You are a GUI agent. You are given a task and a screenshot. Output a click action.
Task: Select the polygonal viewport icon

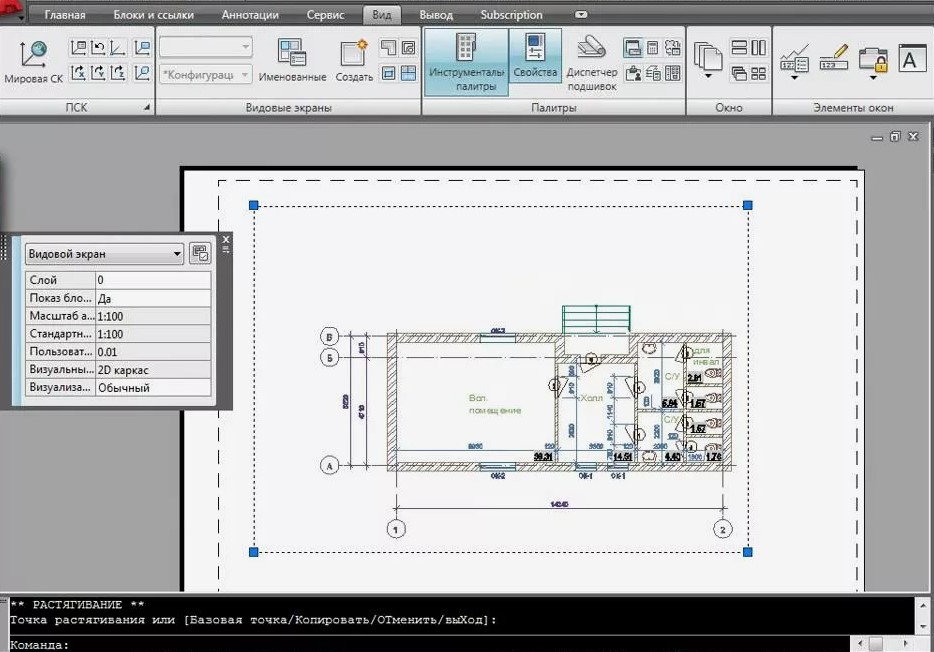(388, 48)
